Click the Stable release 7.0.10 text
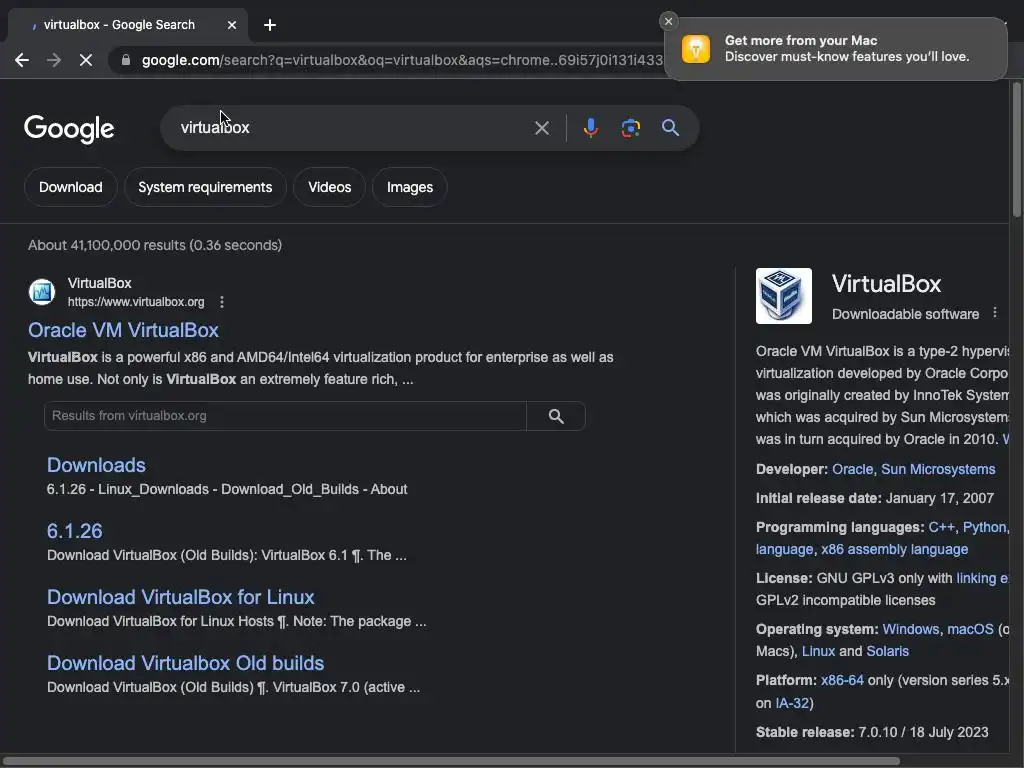The image size is (1024, 768). [872, 733]
